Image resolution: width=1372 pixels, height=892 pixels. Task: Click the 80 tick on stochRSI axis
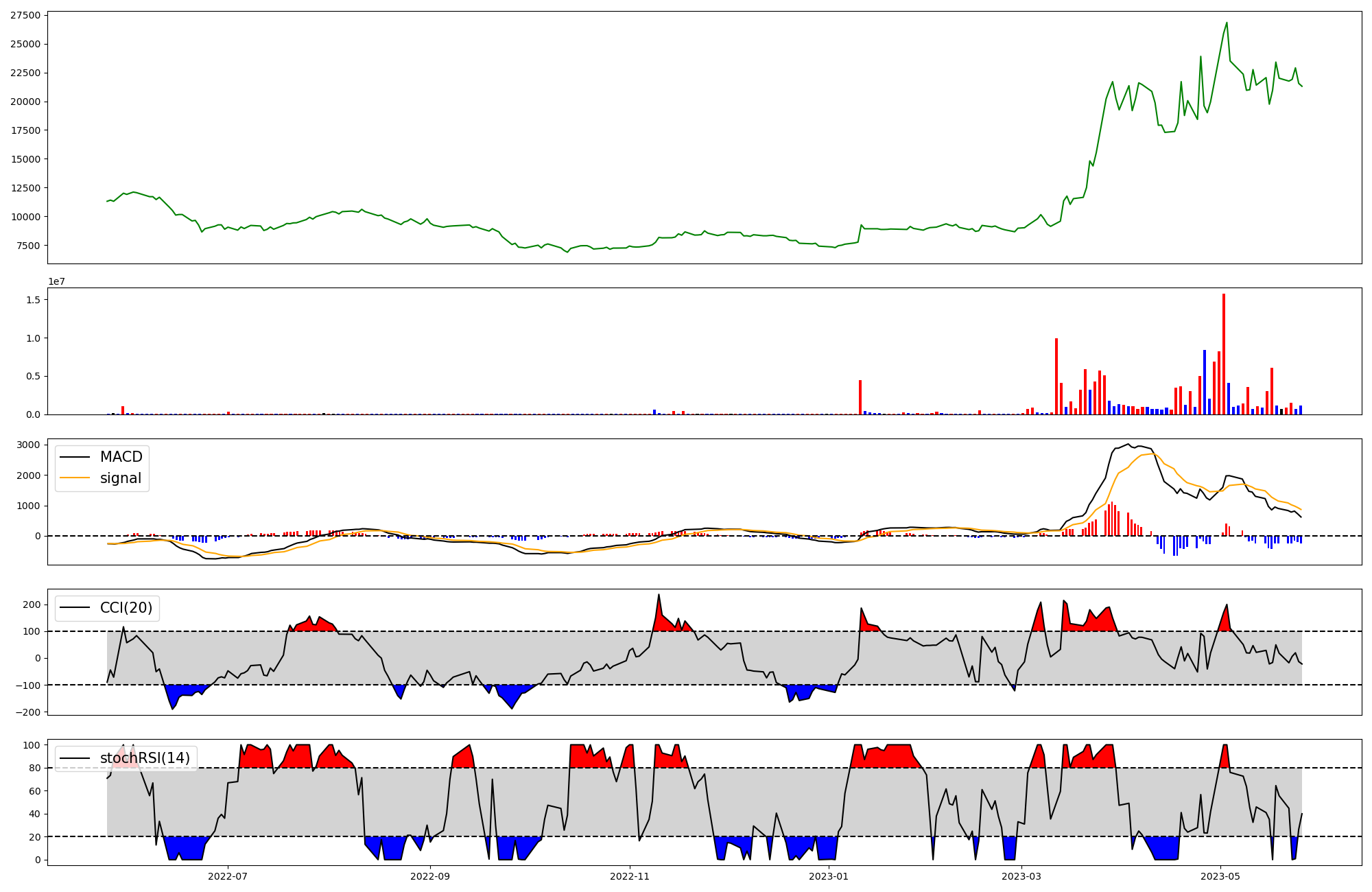tap(34, 768)
